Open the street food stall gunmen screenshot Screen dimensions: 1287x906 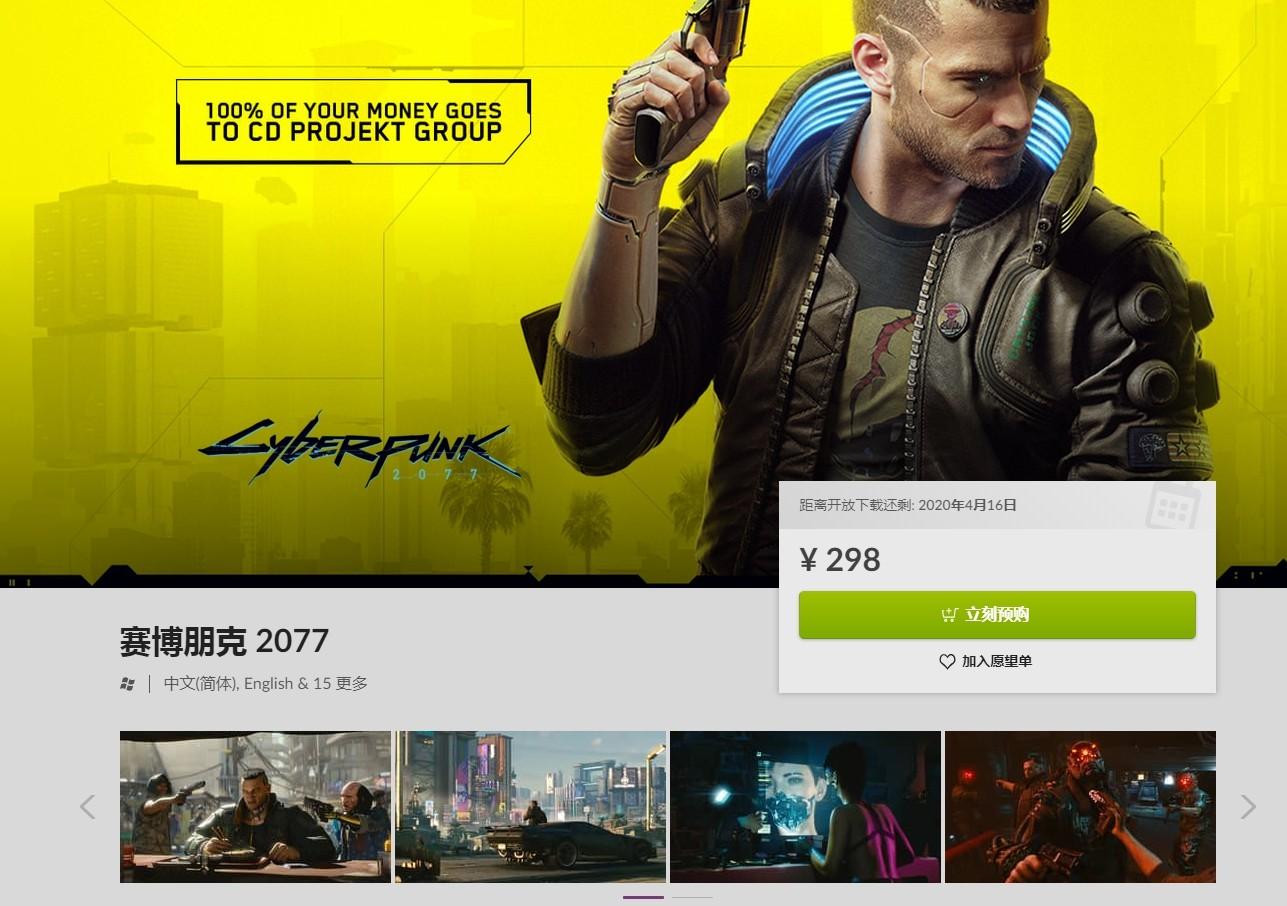(255, 807)
